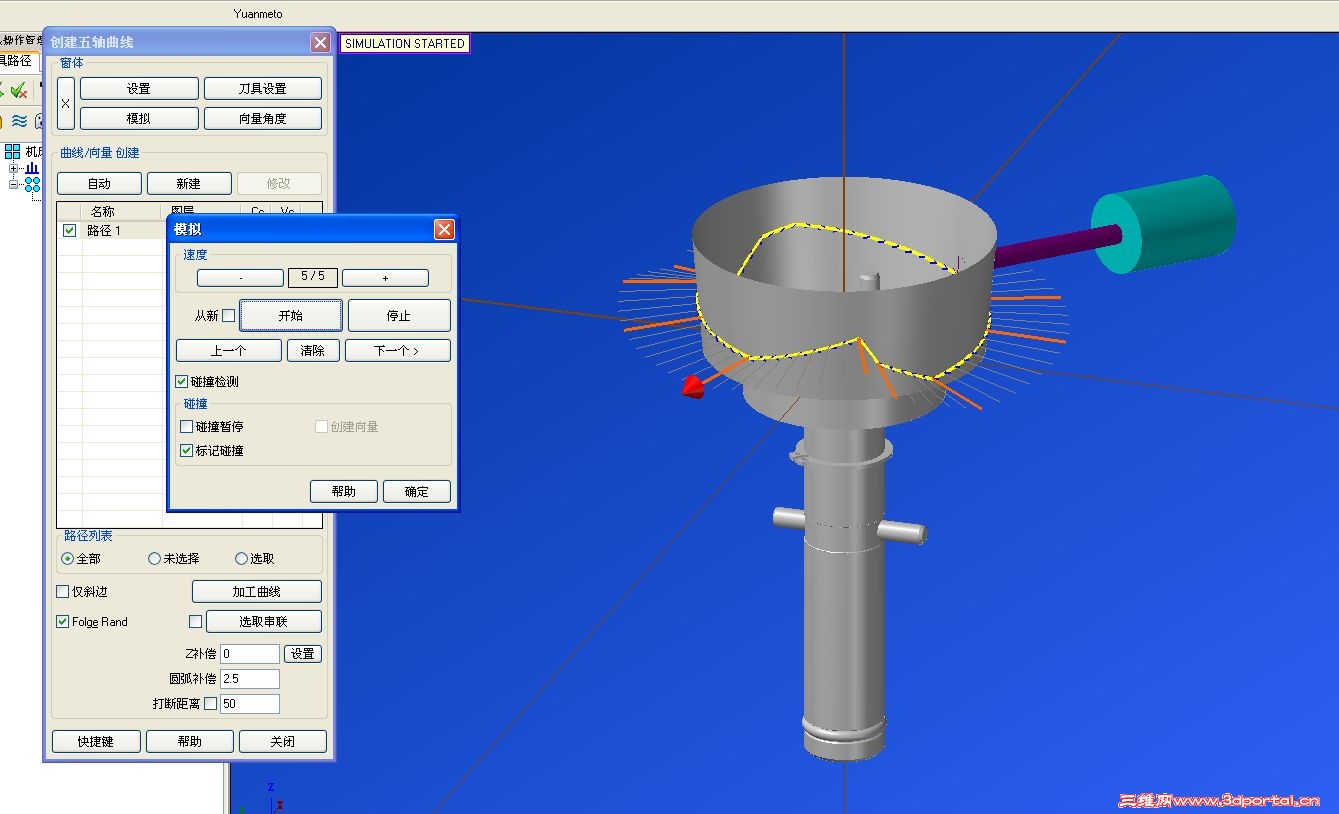
Task: Select the 选取 radio button
Action: point(241,559)
